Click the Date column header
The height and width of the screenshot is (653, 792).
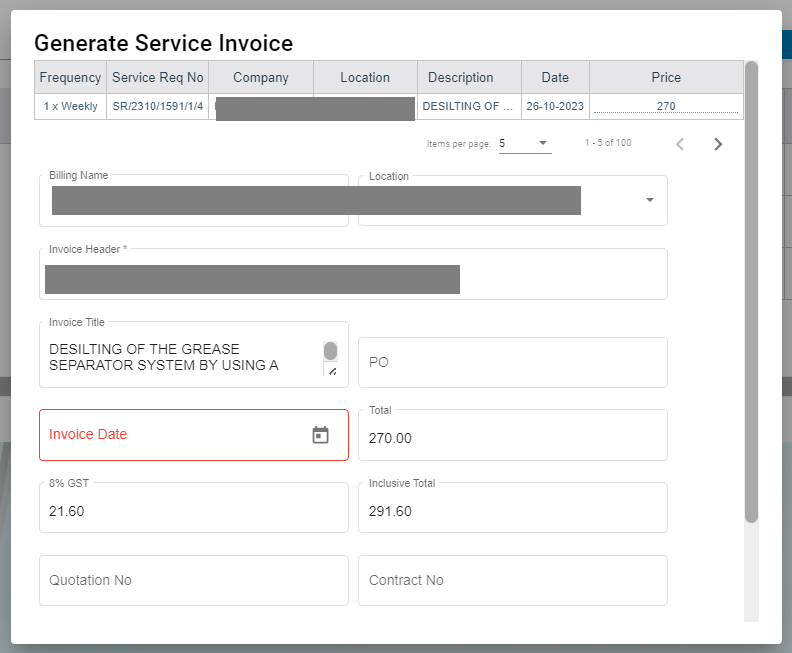pyautogui.click(x=555, y=77)
